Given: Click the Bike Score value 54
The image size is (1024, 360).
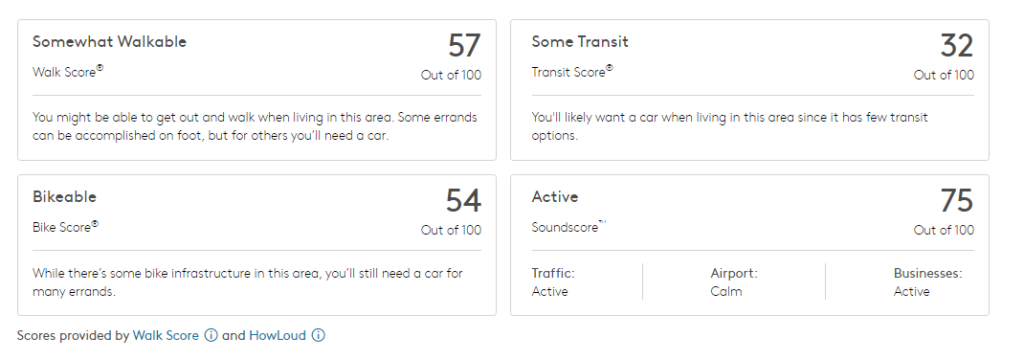Looking at the screenshot, I should coord(464,201).
